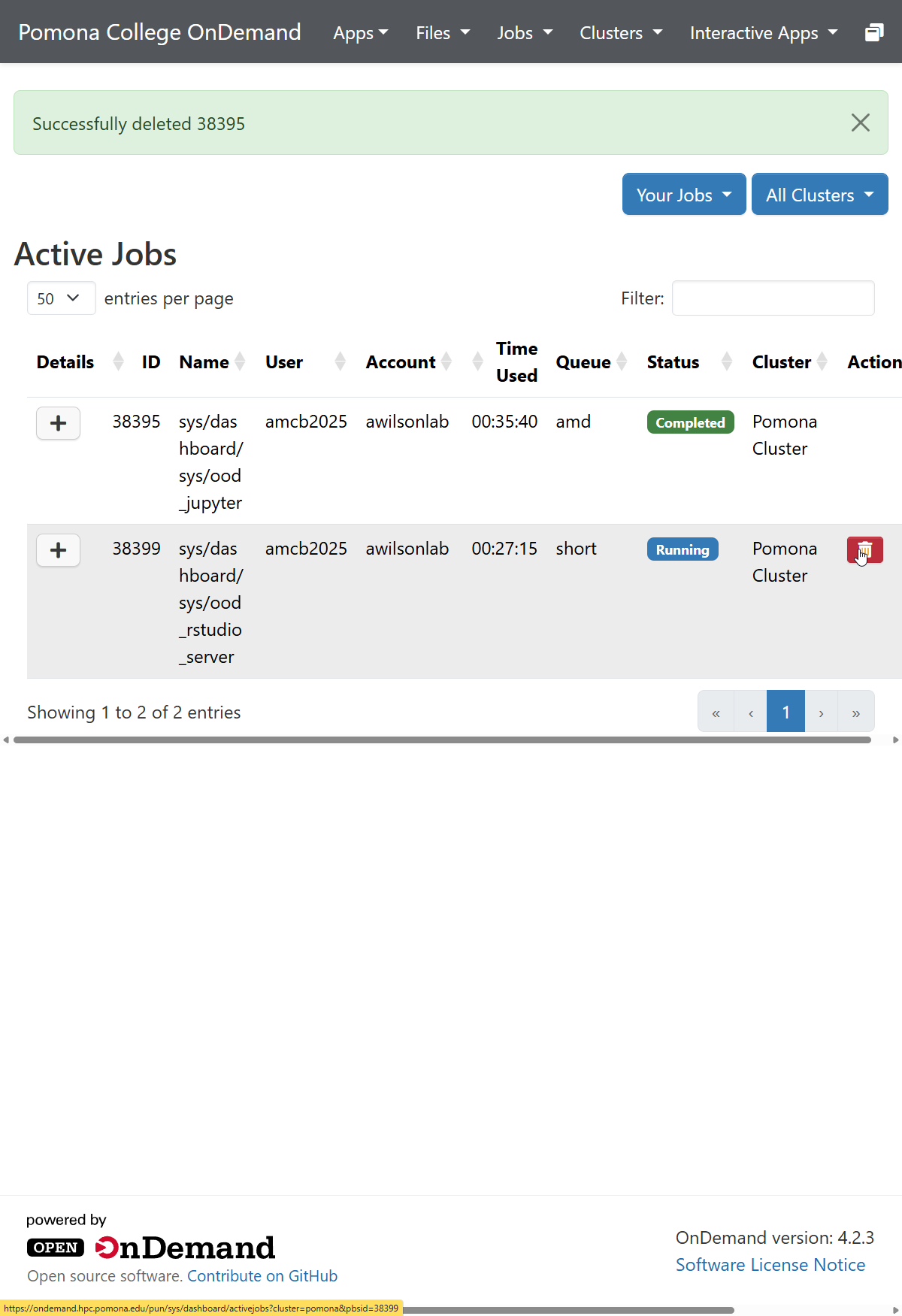Click the 'short' queue cell
This screenshot has height=1316, width=902.
[576, 549]
